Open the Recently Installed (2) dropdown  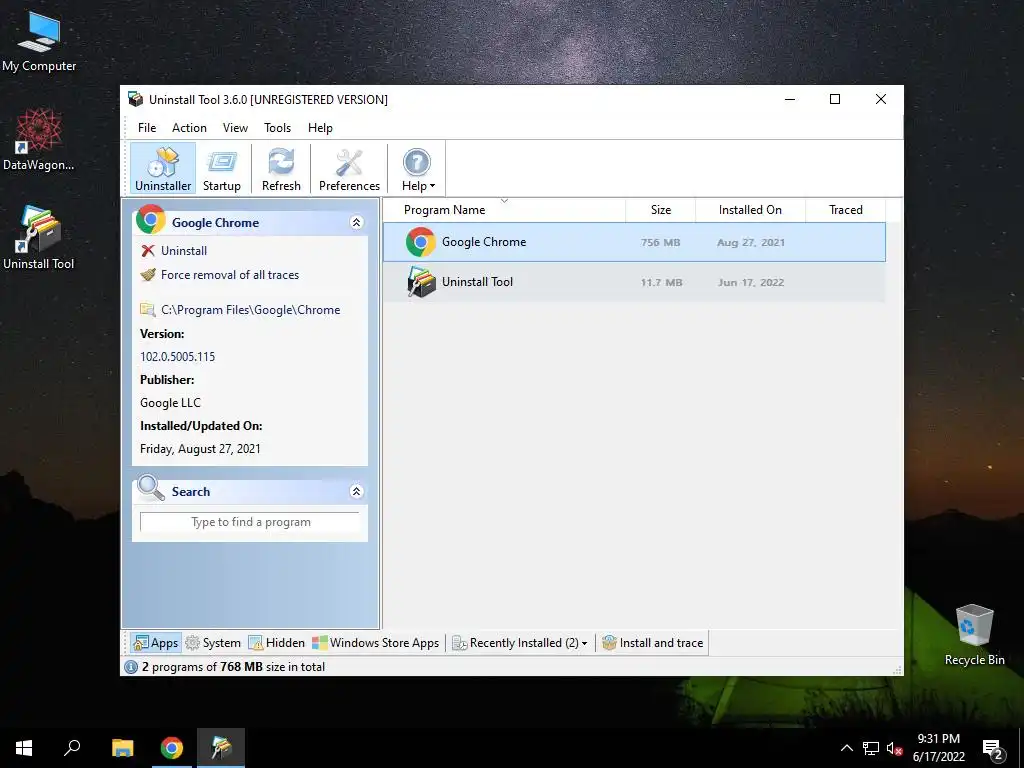pyautogui.click(x=520, y=643)
